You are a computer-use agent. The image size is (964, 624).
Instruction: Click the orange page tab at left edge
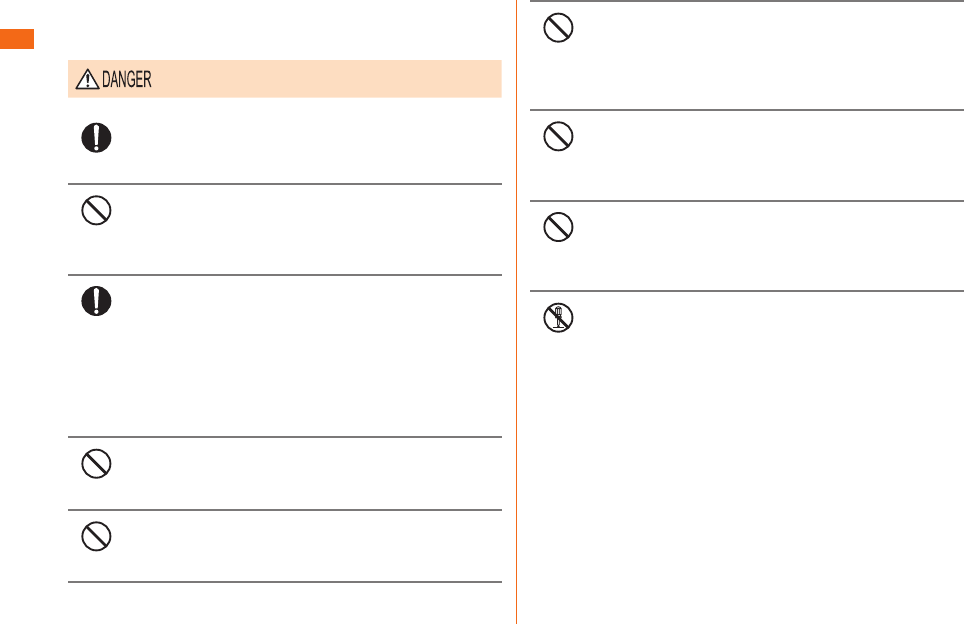tap(17, 39)
